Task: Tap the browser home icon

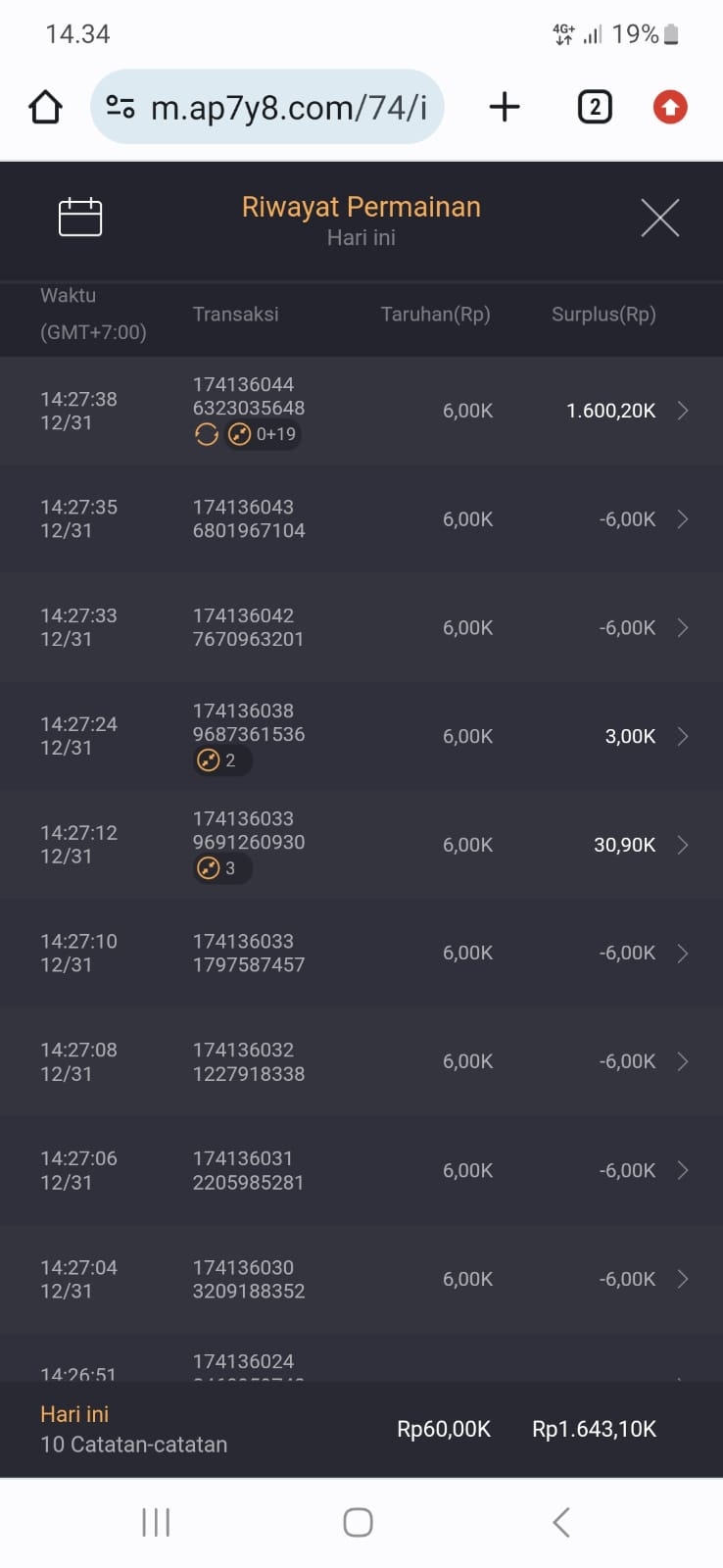Action: [45, 107]
